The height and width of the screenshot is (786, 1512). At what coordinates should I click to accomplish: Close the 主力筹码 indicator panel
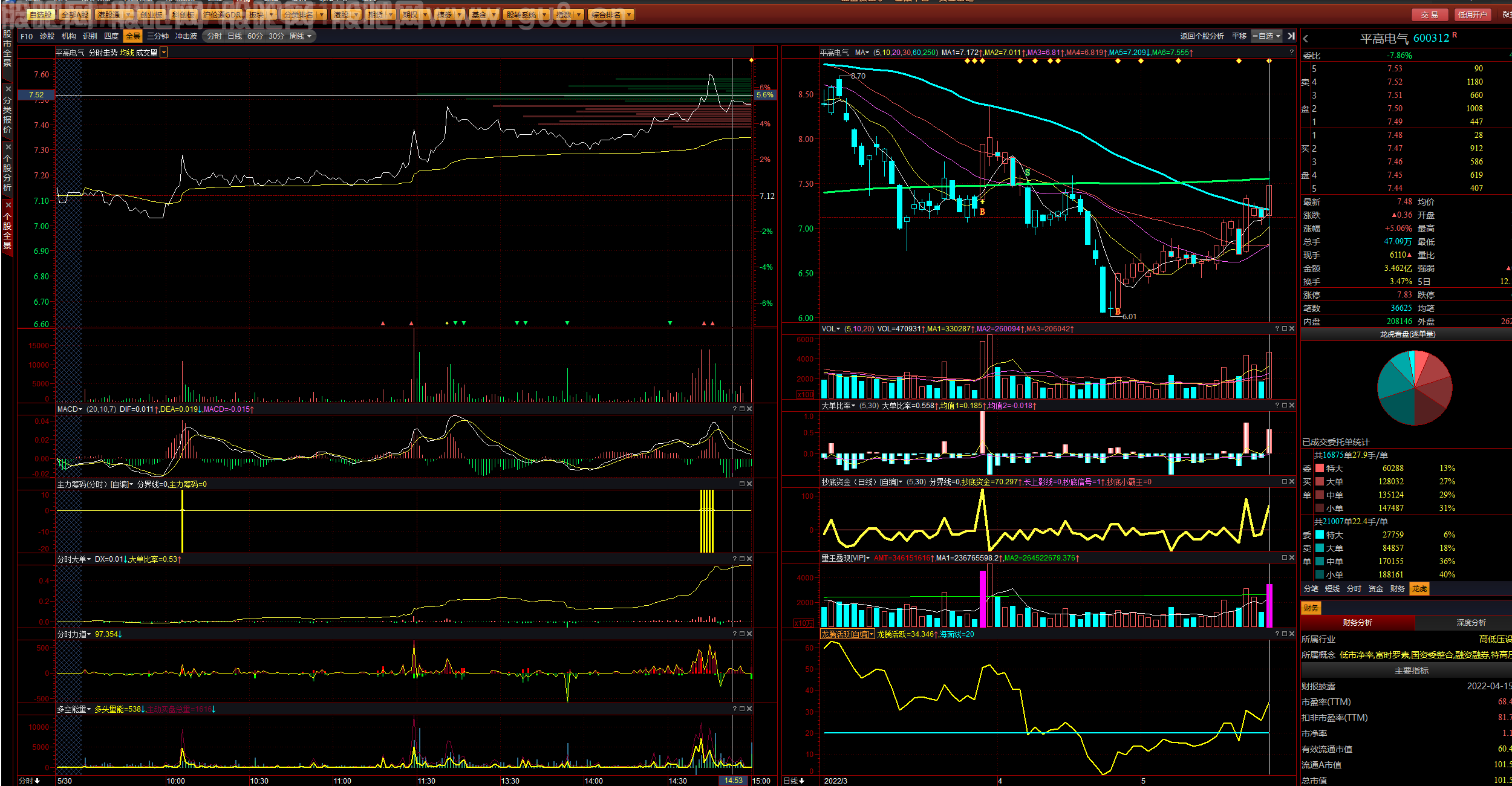(x=749, y=484)
